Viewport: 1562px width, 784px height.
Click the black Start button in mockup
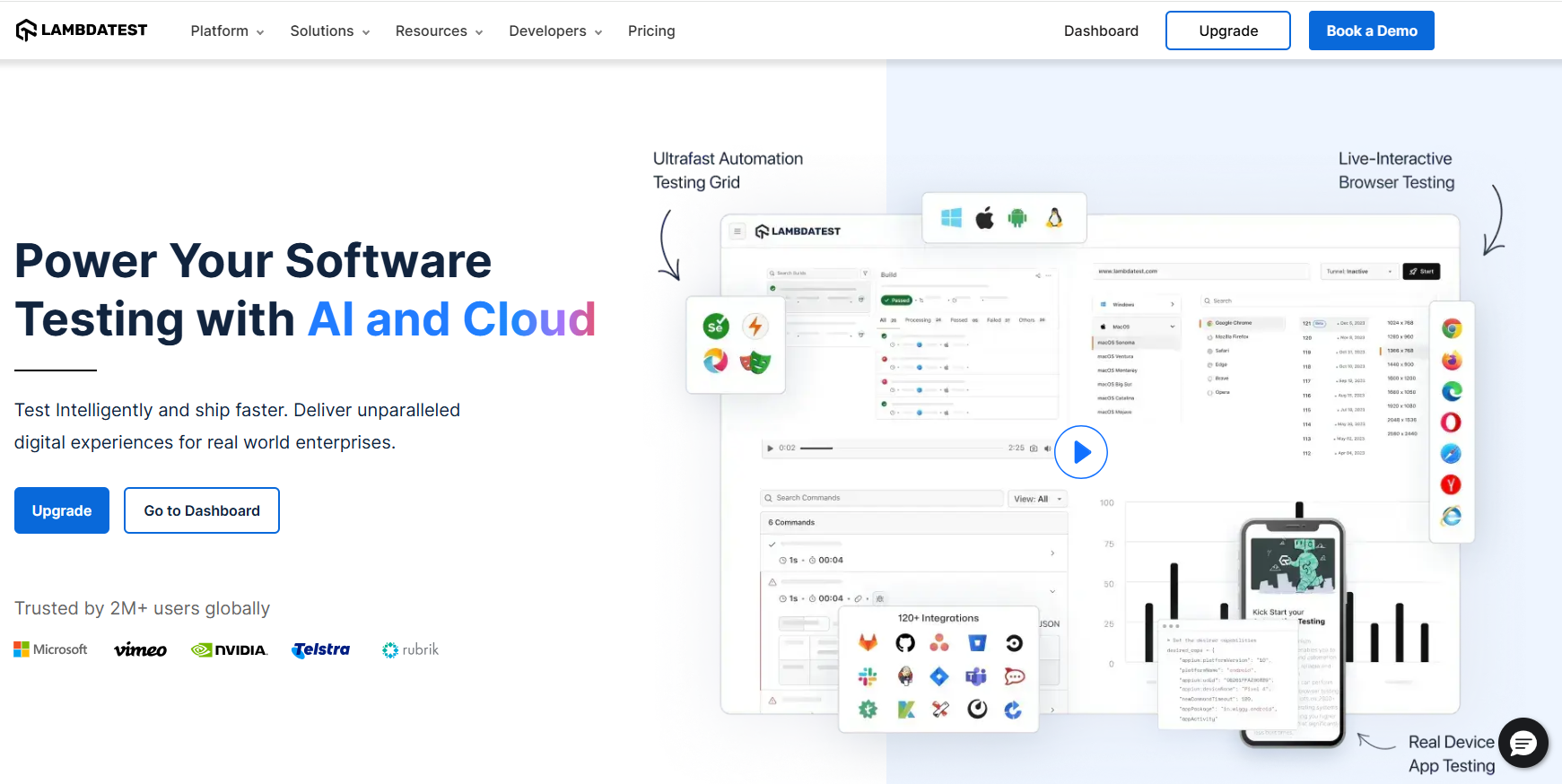(x=1421, y=271)
